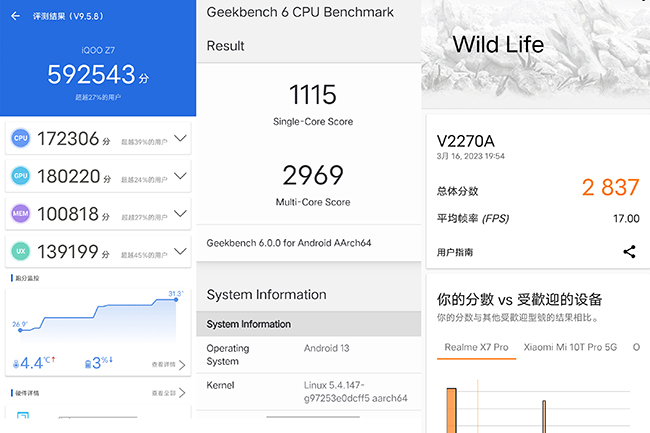Viewport: 650px width, 433px height.
Task: Tap the 17.00 average FPS value
Action: (x=626, y=218)
